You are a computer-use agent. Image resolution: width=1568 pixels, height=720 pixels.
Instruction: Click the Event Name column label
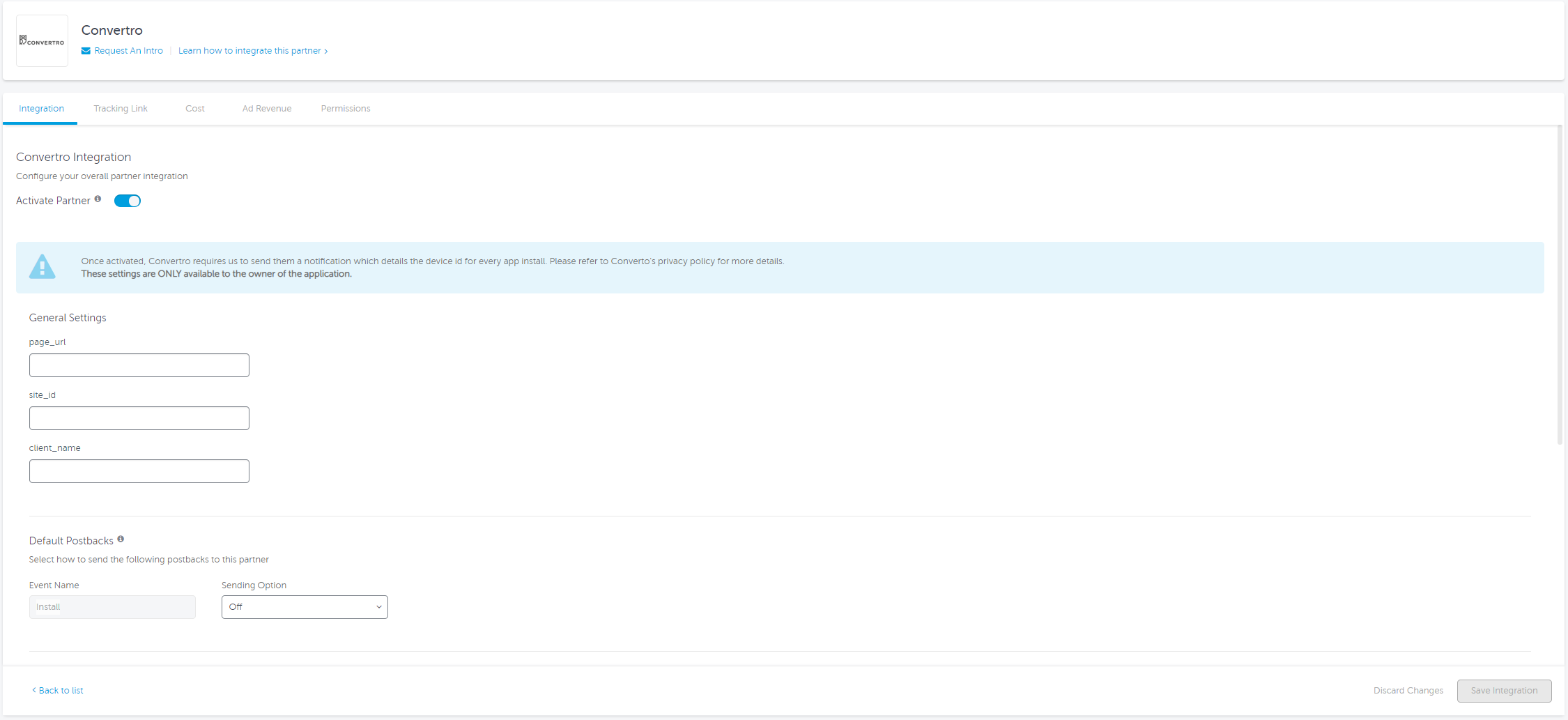click(x=54, y=585)
